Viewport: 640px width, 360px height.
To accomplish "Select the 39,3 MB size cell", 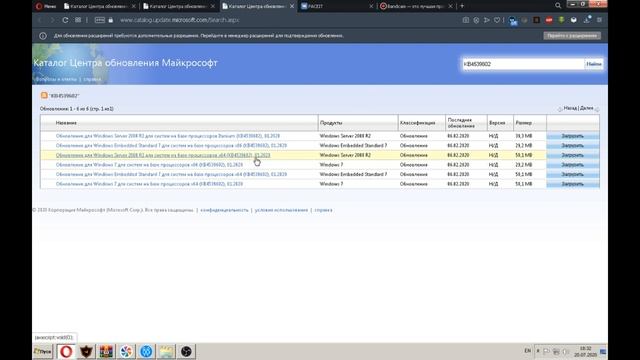I will [524, 136].
